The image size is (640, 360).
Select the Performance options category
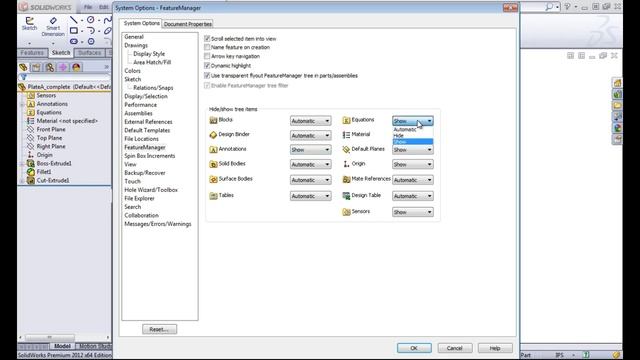point(140,105)
